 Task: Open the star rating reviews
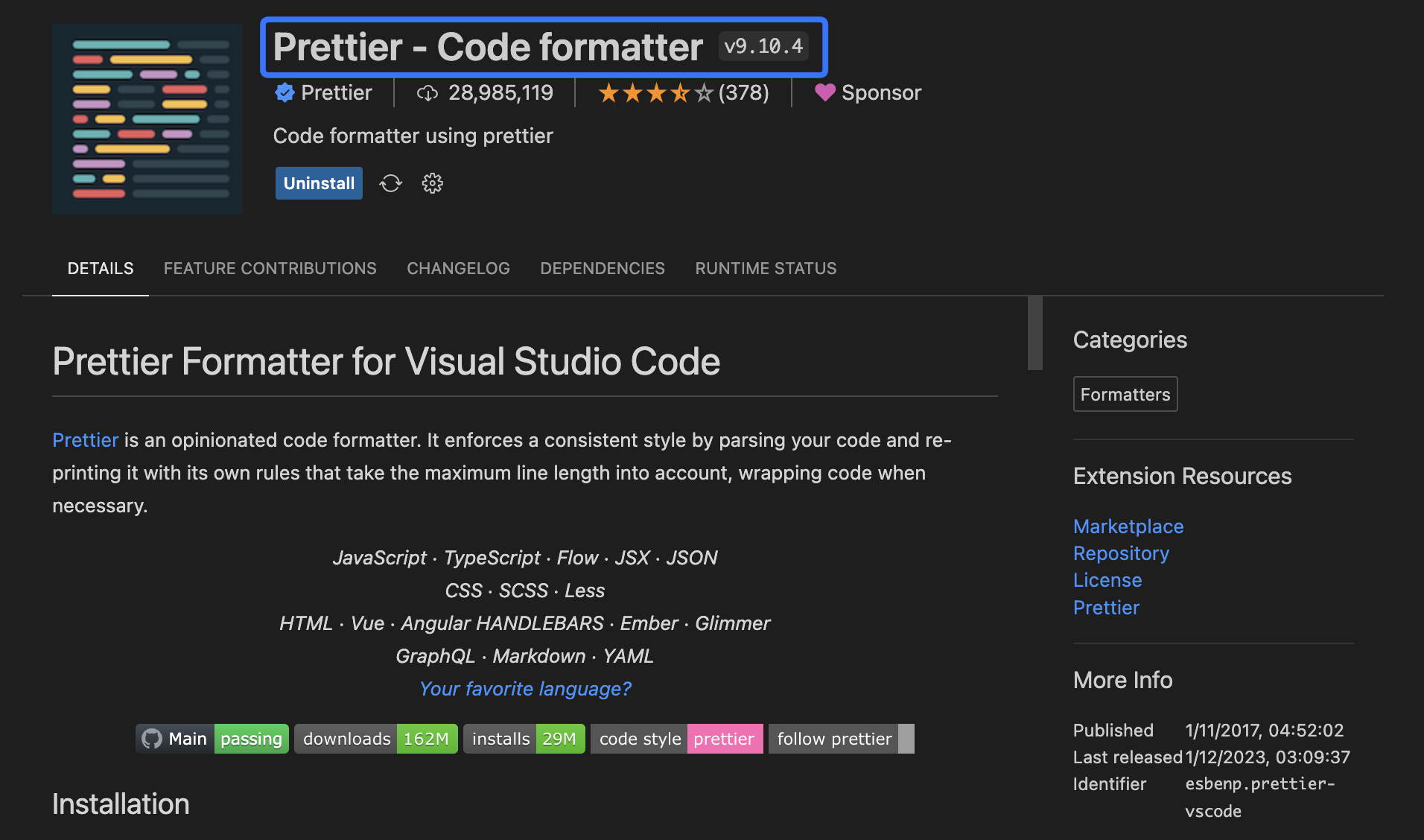[656, 93]
